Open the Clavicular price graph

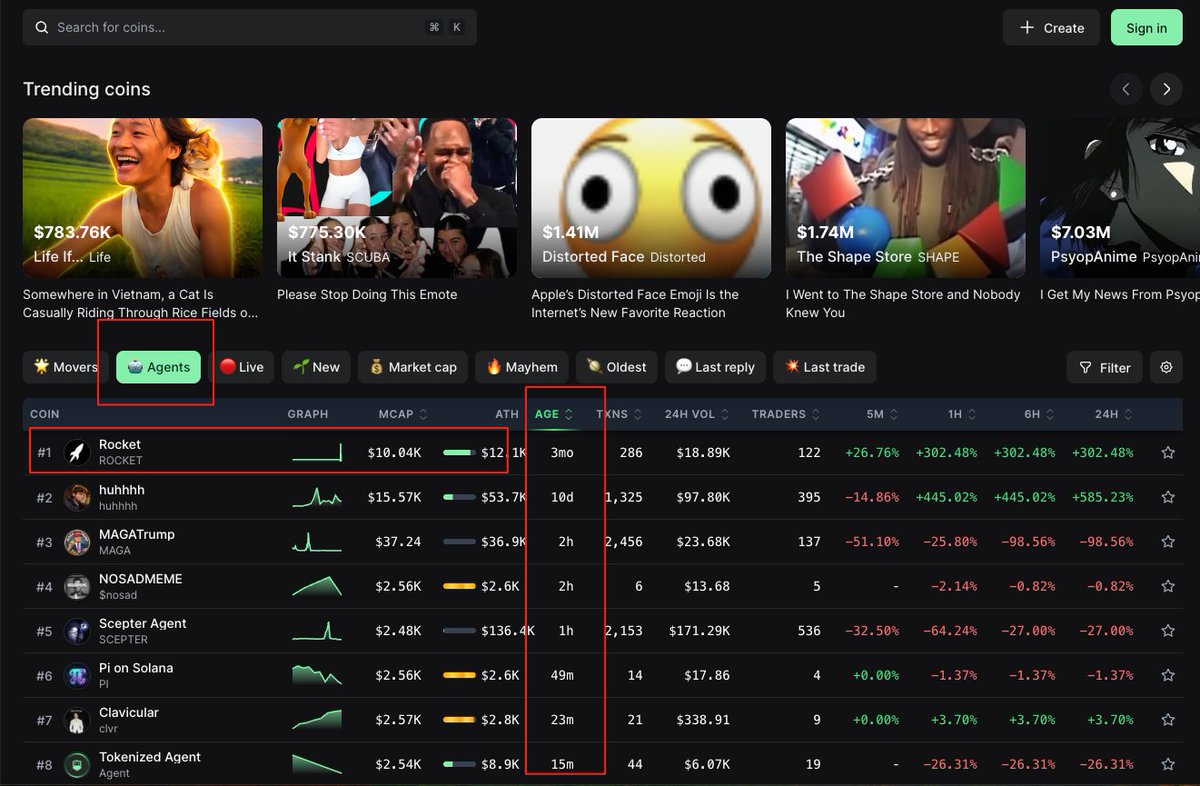click(x=317, y=720)
